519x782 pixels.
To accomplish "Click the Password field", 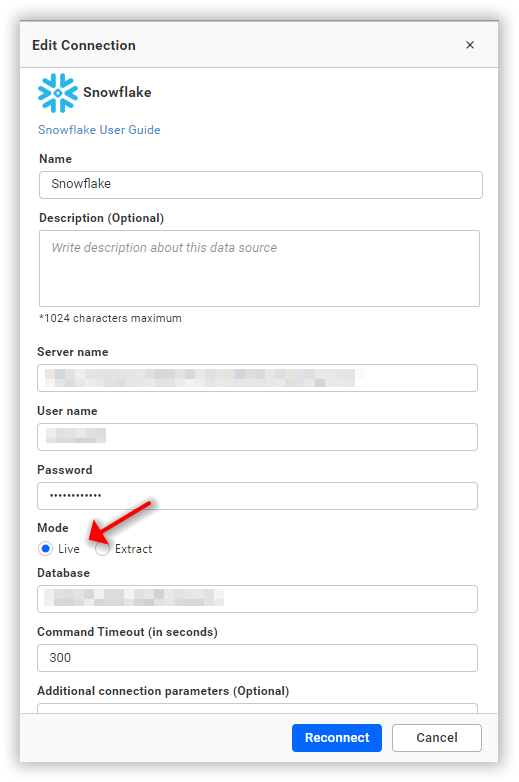I will point(257,496).
